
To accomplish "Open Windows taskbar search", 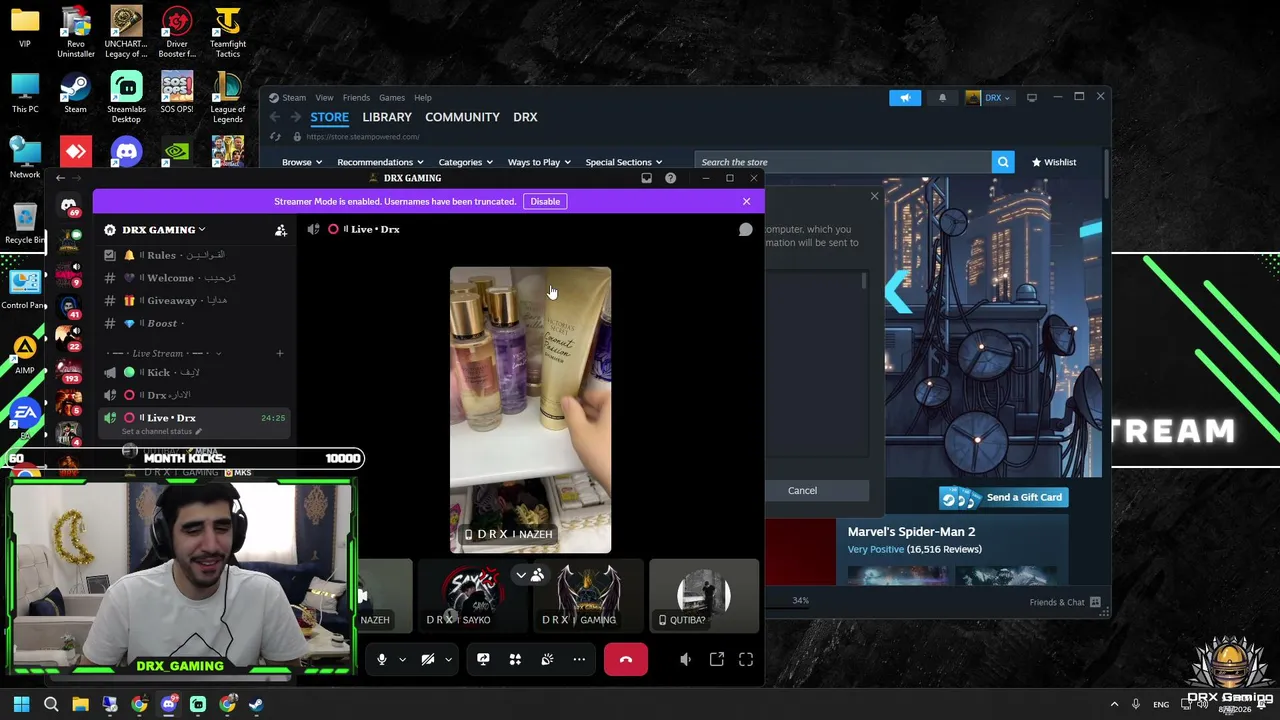I will [51, 705].
